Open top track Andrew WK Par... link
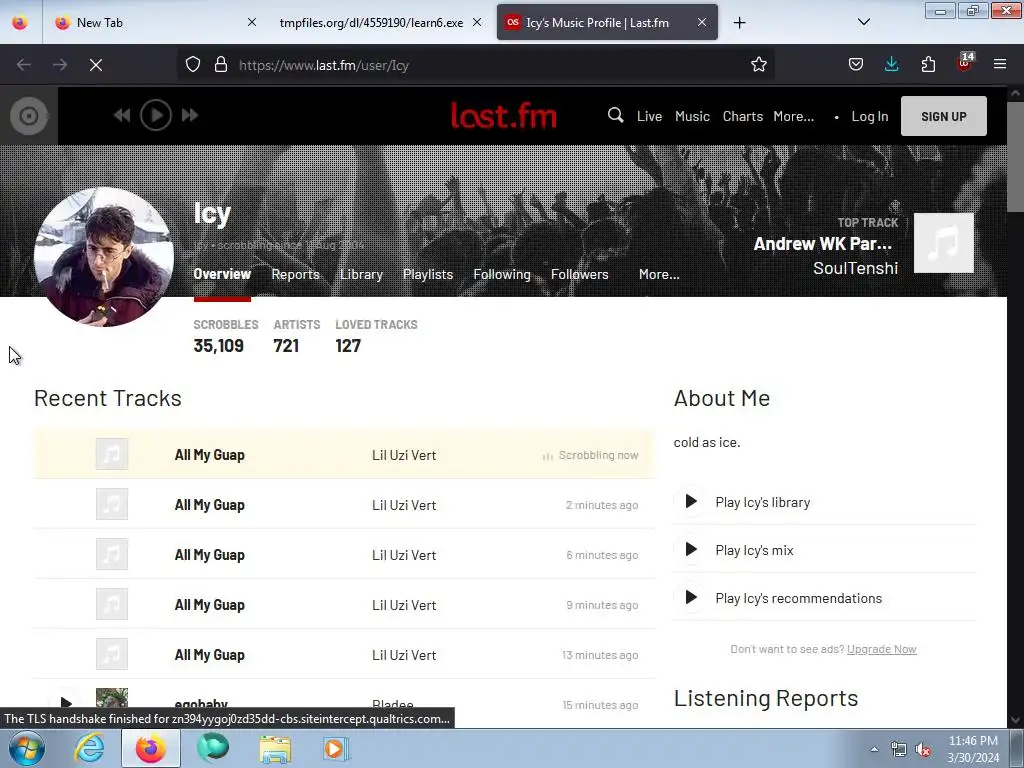This screenshot has height=768, width=1024. tap(822, 244)
